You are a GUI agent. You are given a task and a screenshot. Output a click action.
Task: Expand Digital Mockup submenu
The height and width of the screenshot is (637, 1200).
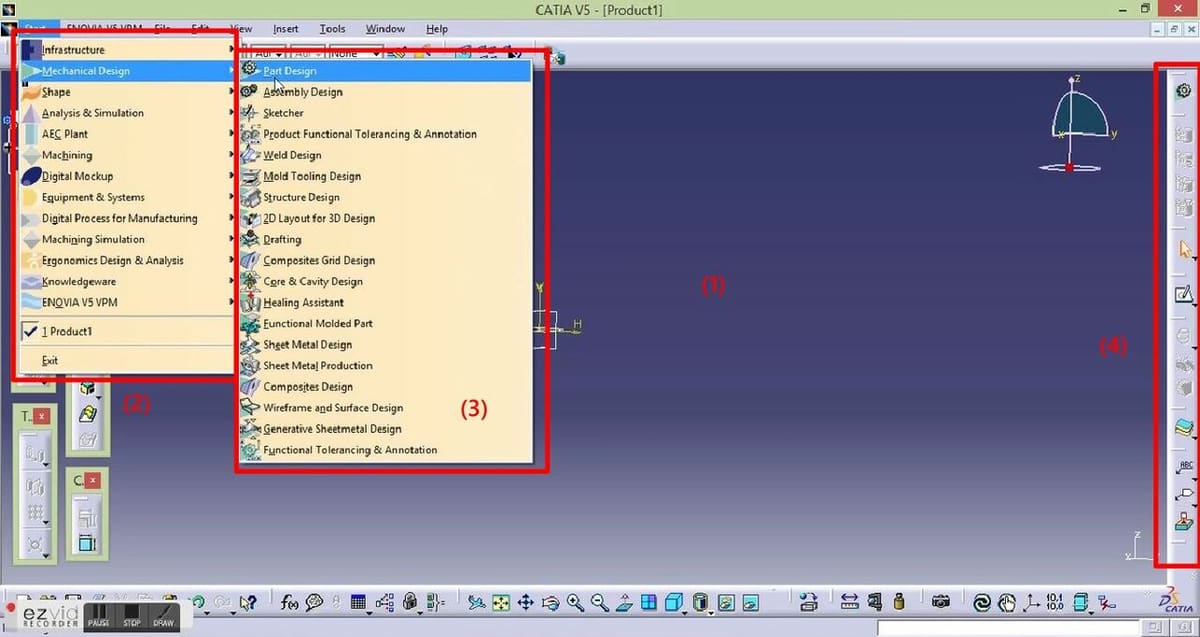pyautogui.click(x=127, y=176)
